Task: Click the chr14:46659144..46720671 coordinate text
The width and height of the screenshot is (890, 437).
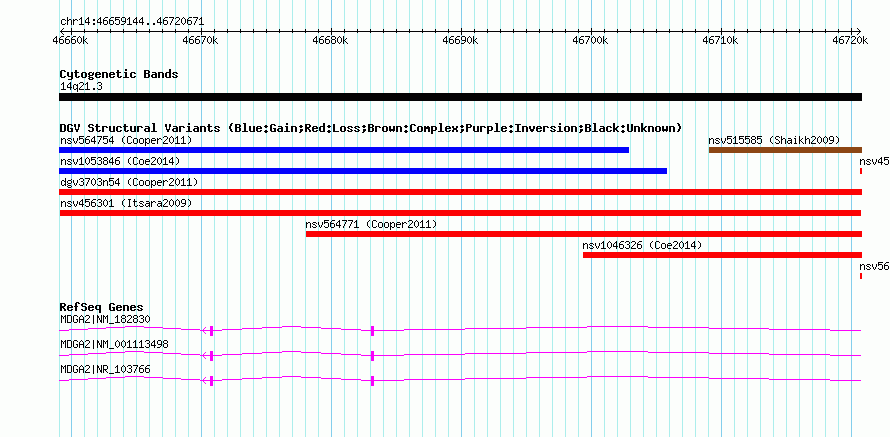Action: [x=132, y=22]
